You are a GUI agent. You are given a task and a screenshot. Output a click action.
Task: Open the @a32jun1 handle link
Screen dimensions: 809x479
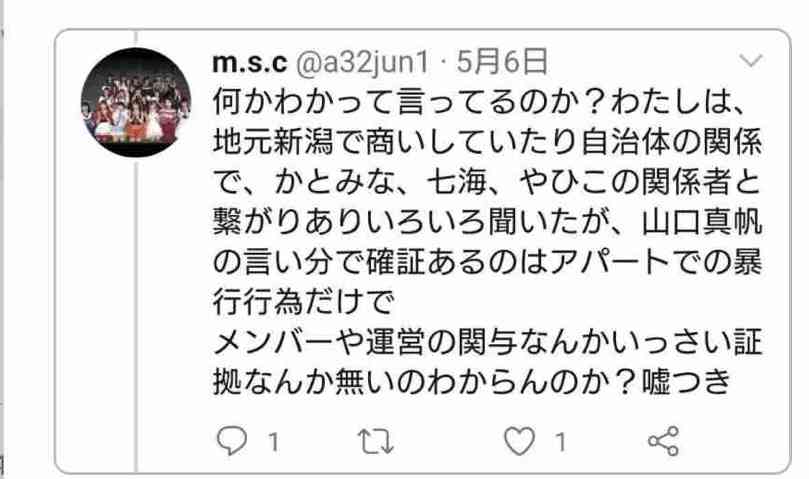coord(362,62)
